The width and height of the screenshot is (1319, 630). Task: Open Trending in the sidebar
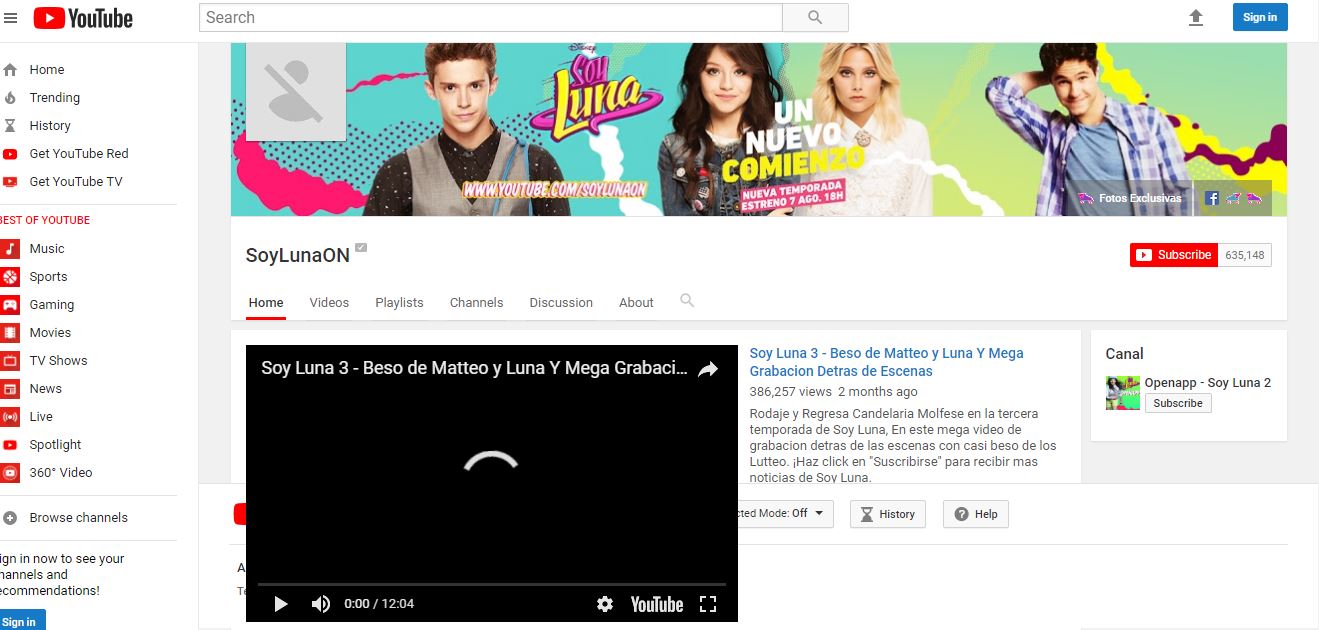55,98
